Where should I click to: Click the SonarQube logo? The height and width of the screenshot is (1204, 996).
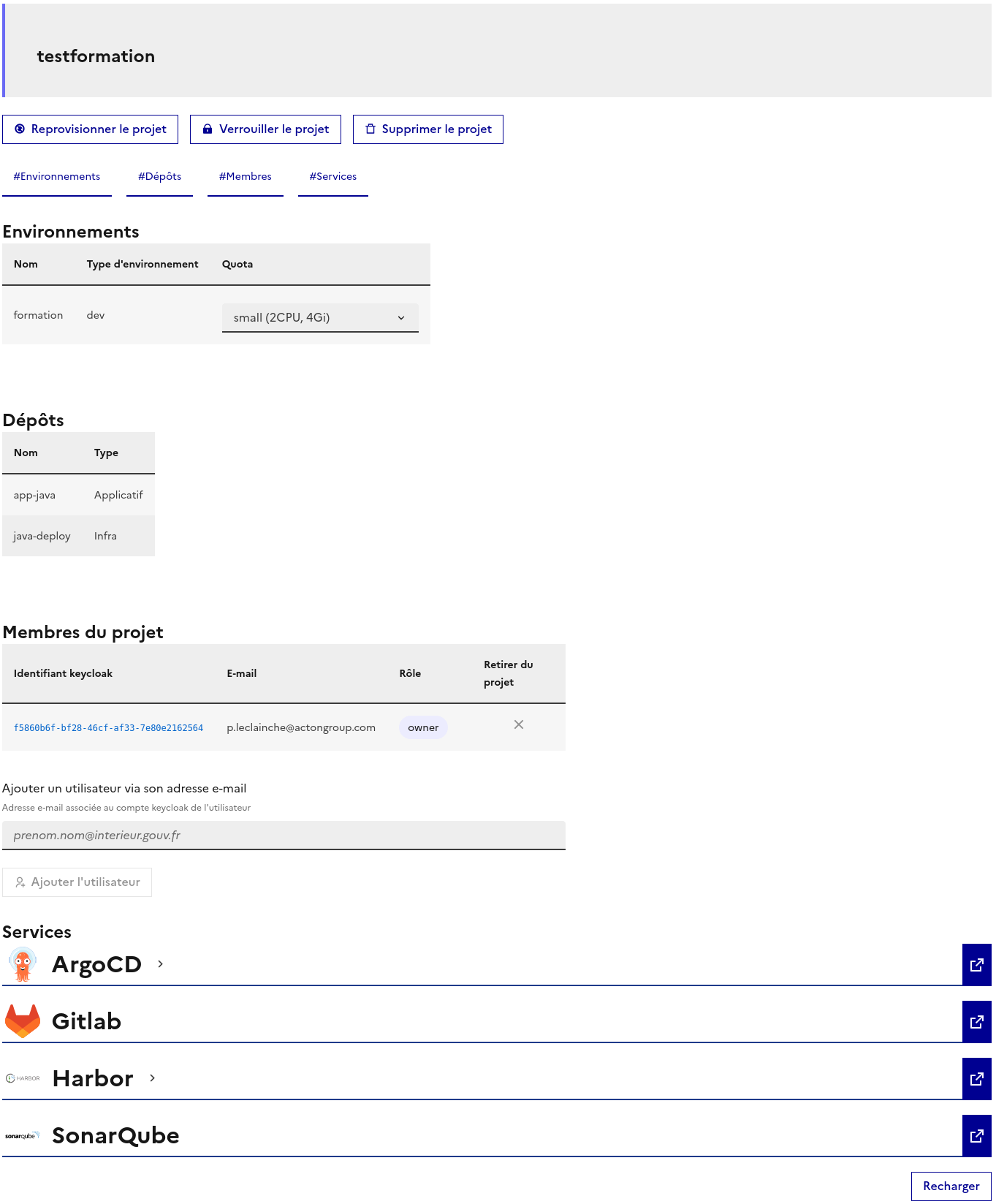[23, 1136]
